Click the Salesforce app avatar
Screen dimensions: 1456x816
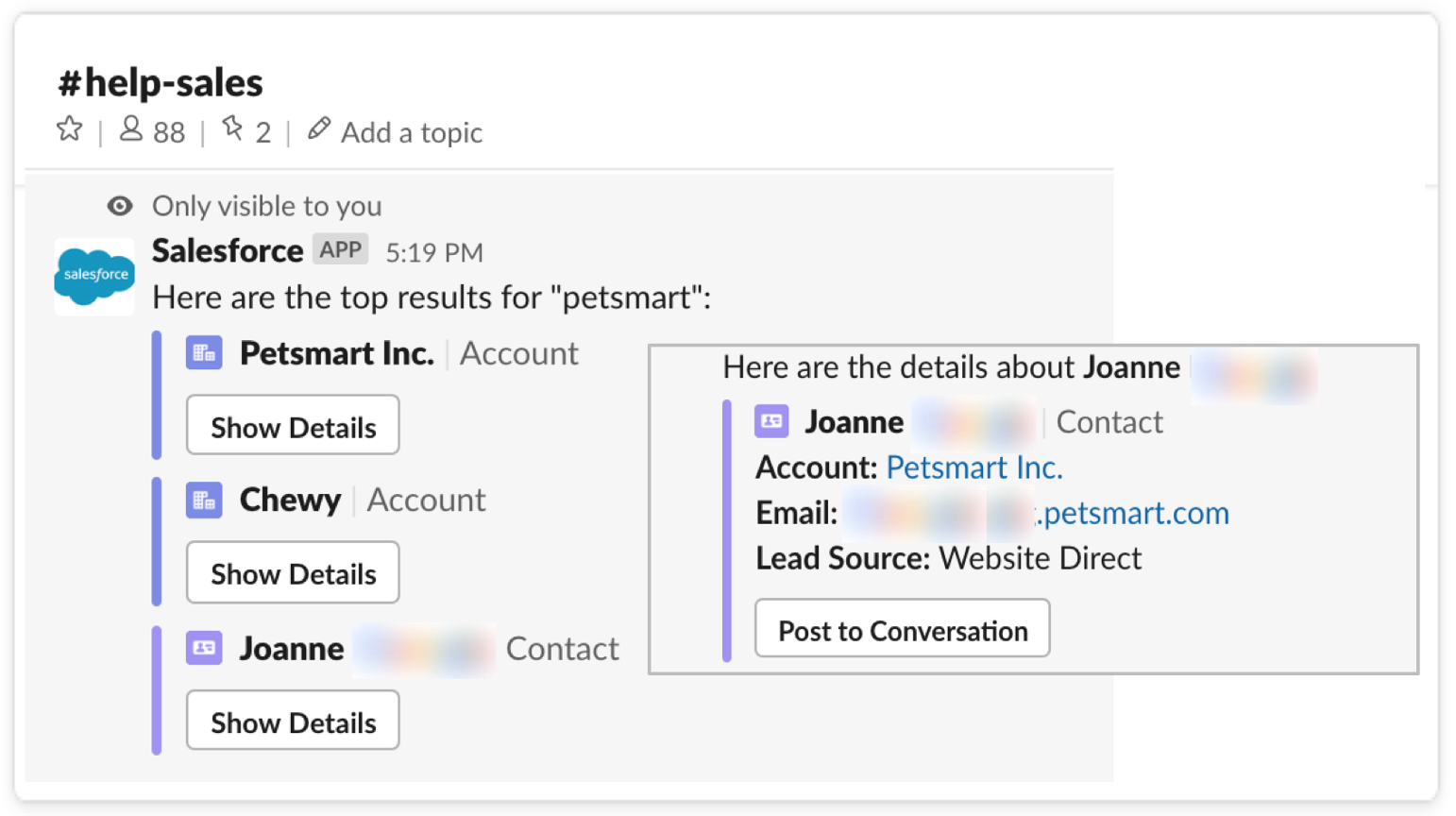(94, 276)
